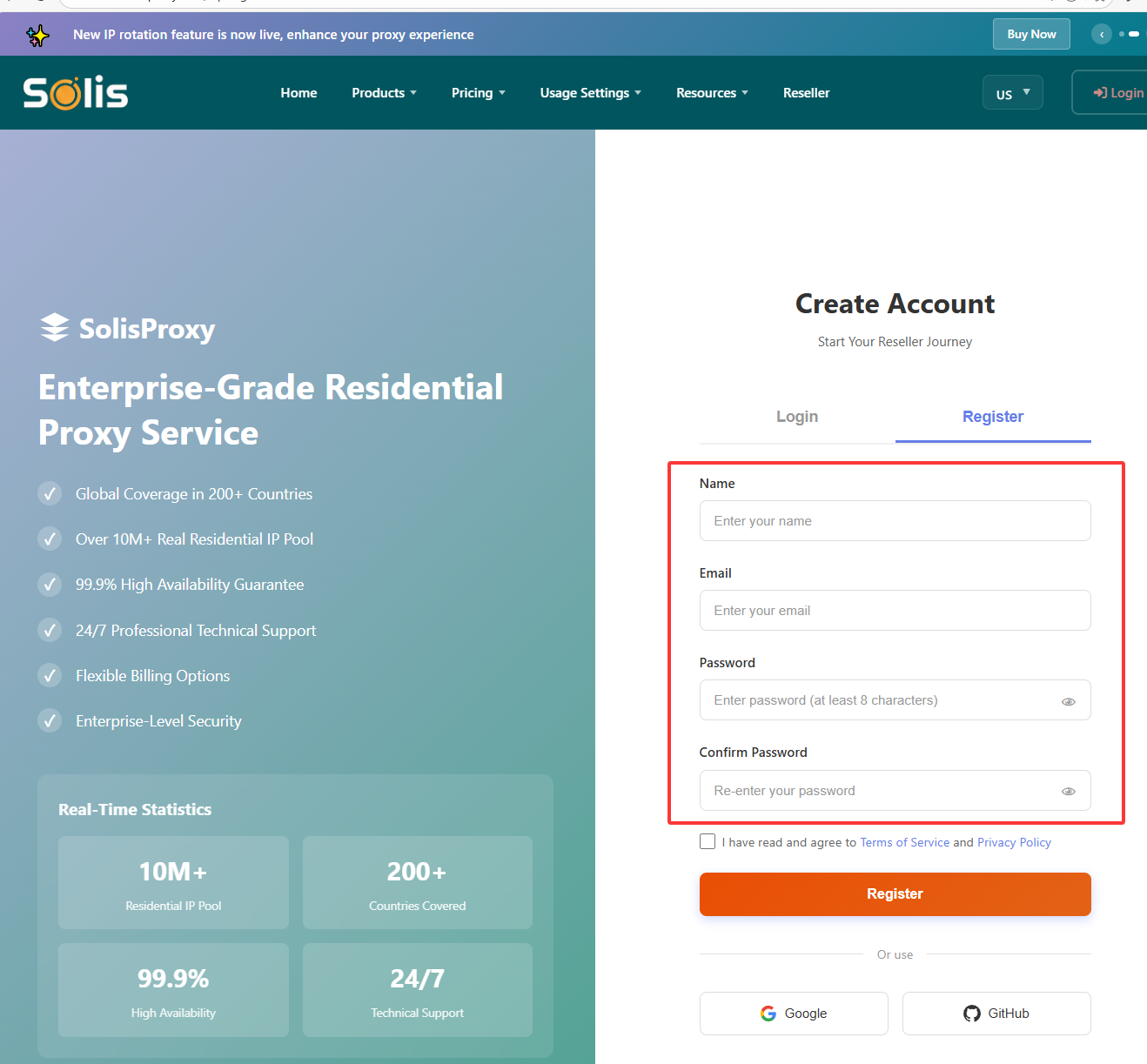This screenshot has width=1147, height=1064.
Task: Click checkmark icon beside Enterprise-Level Security
Action: (x=50, y=720)
